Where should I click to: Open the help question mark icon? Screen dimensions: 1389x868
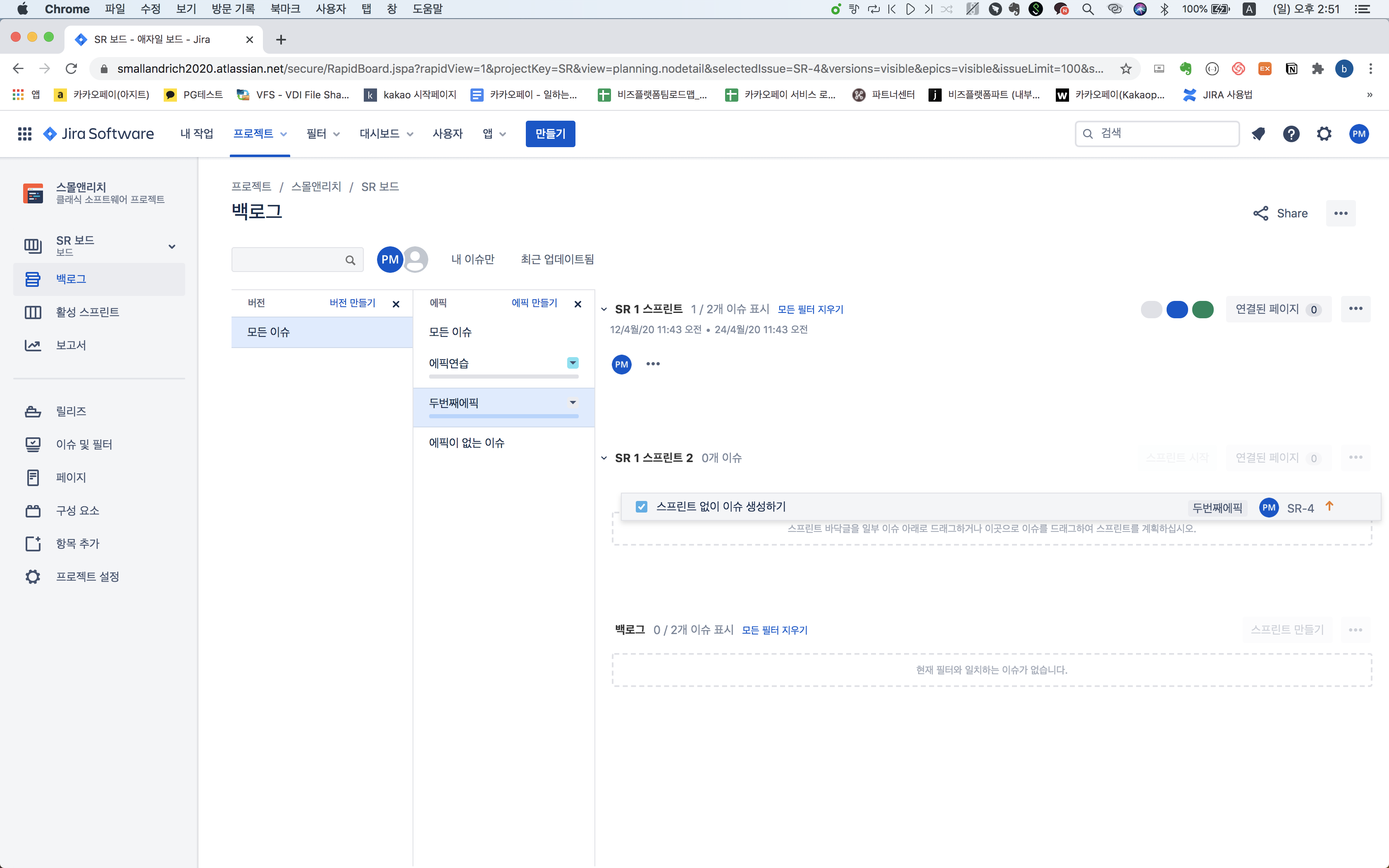(1291, 134)
